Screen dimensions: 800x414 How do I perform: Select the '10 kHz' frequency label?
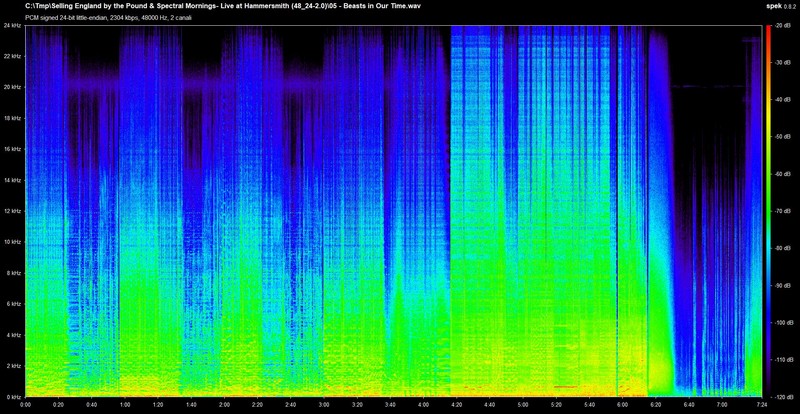coord(12,242)
